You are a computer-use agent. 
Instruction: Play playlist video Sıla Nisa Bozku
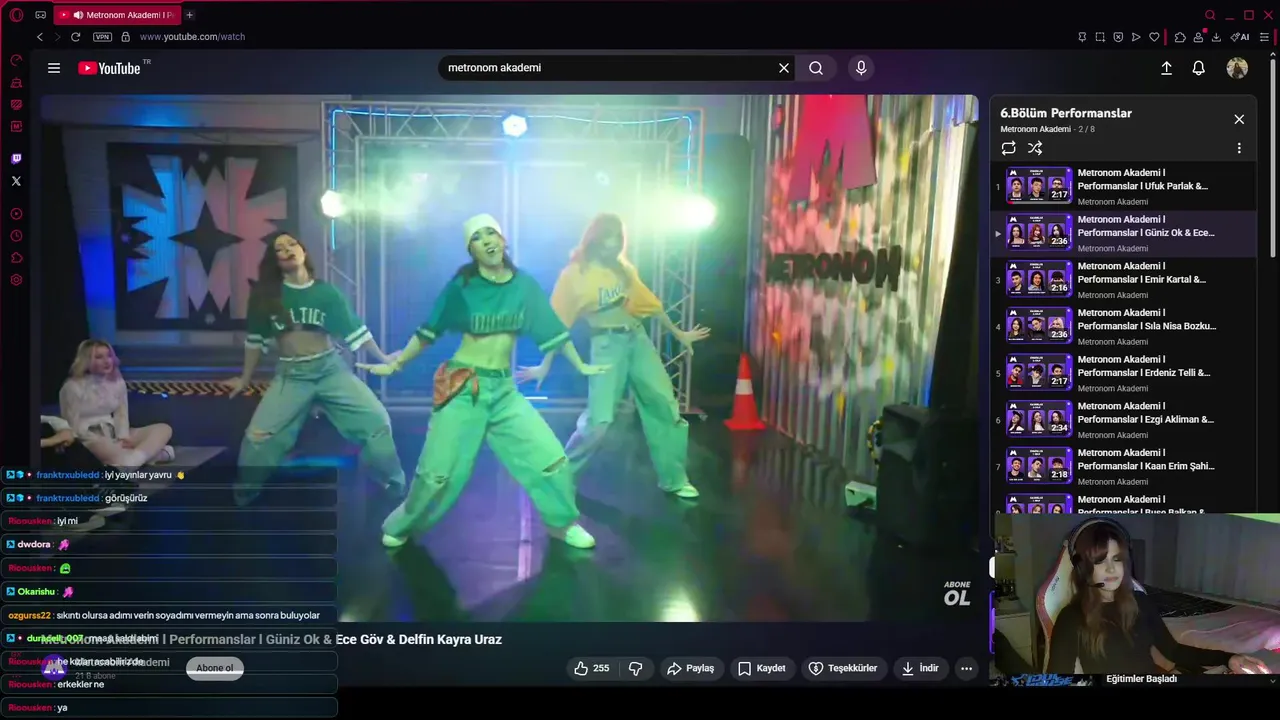click(1123, 326)
